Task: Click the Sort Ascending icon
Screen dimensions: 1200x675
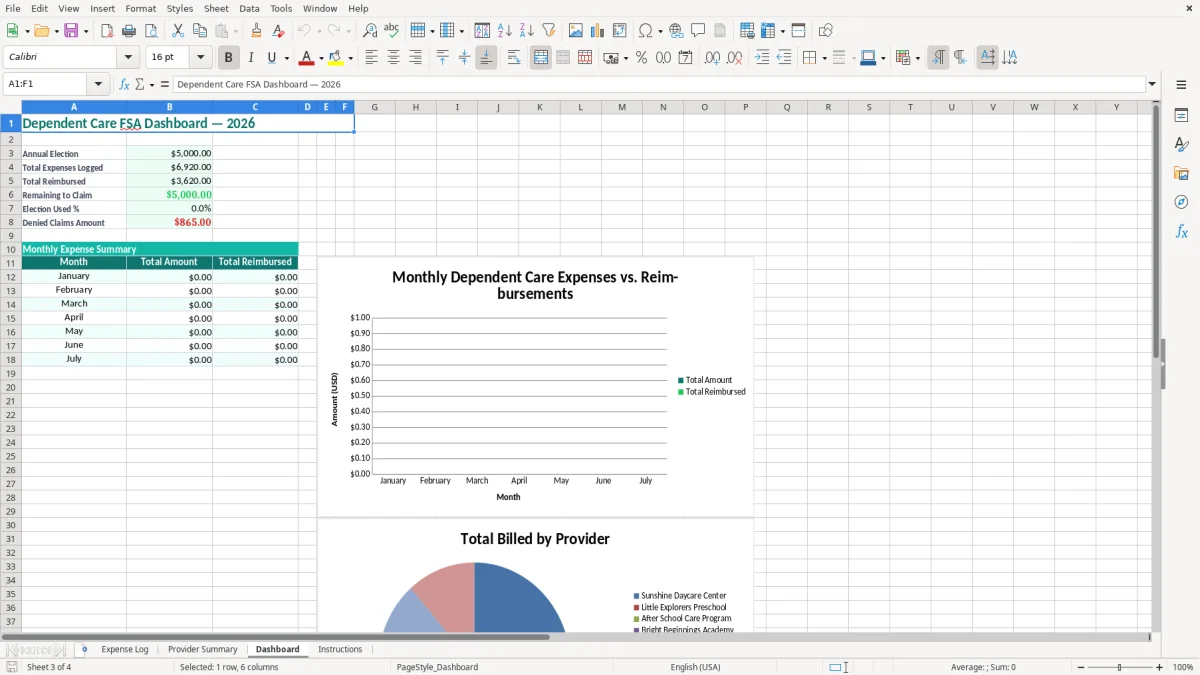Action: pyautogui.click(x=505, y=31)
